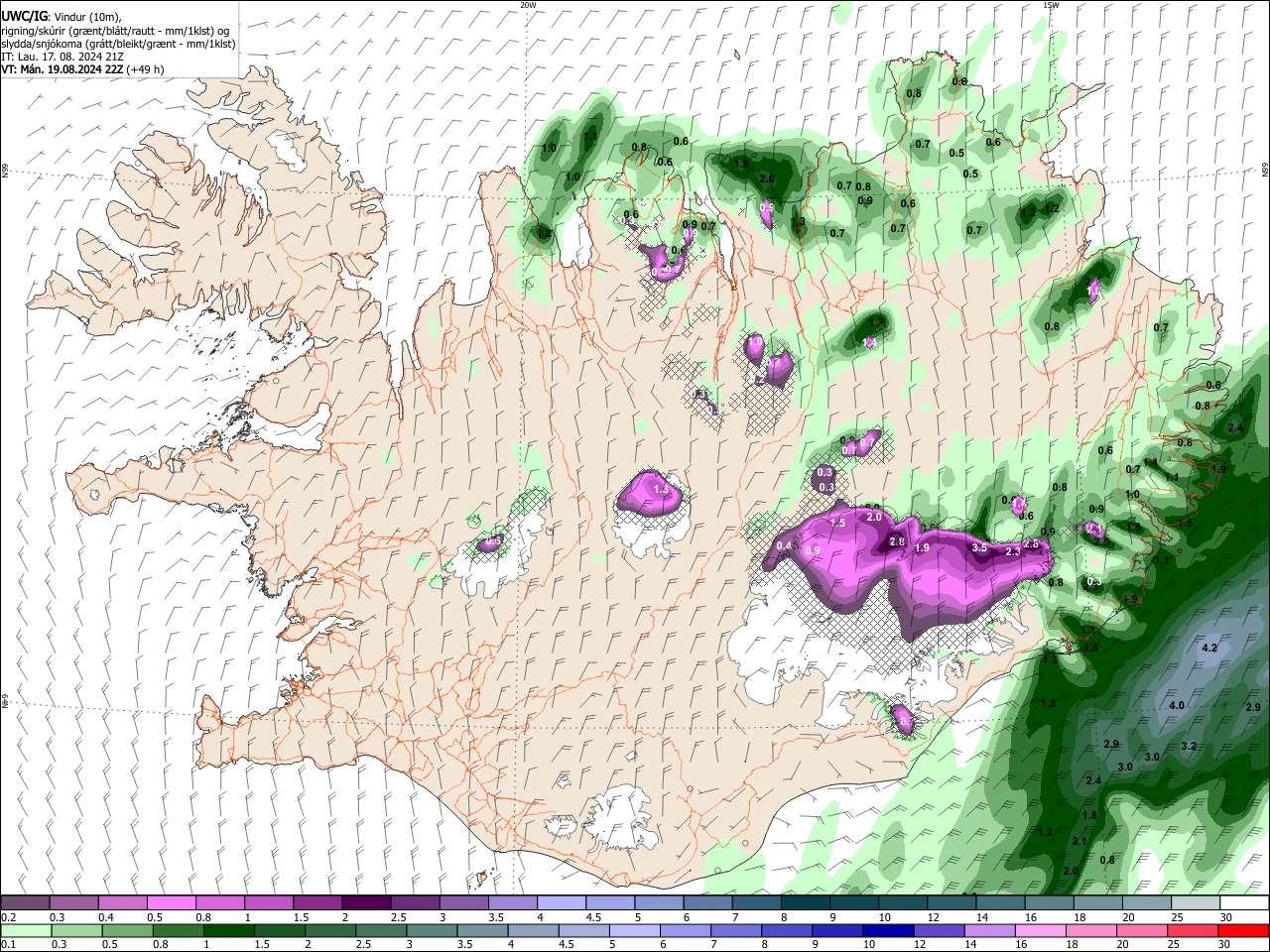Click the bright red 30 mm rain legend swatch
Screen dimensions: 1270x952
[1245, 930]
